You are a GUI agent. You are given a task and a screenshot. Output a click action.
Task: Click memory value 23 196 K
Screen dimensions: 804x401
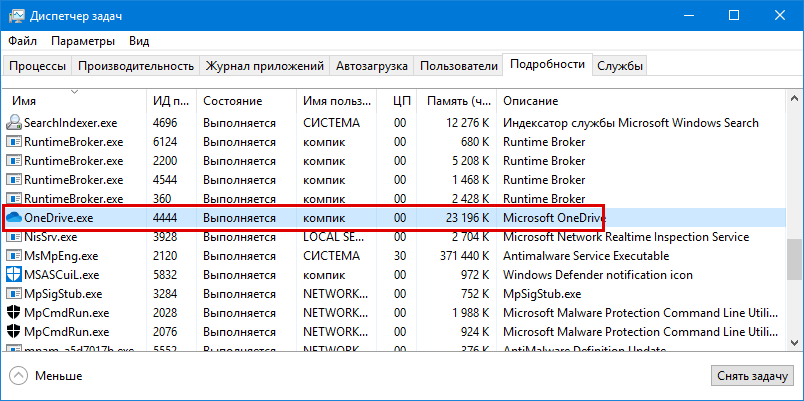click(x=468, y=218)
